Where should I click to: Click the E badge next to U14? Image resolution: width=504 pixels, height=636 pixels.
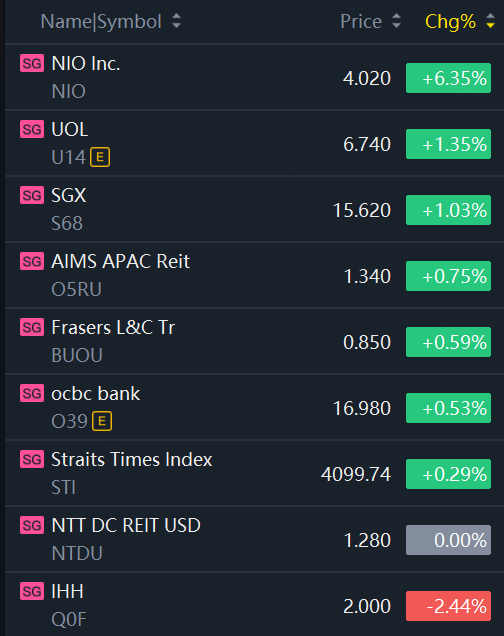pos(100,157)
